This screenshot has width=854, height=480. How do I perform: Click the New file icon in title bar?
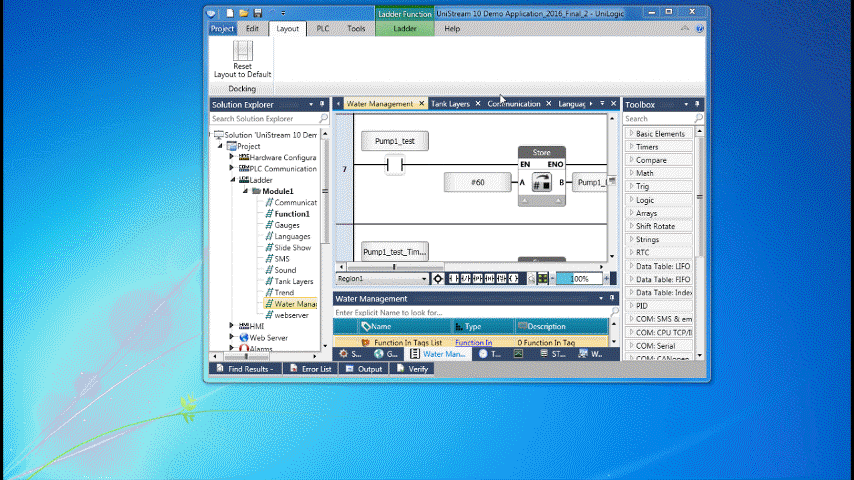coord(229,13)
